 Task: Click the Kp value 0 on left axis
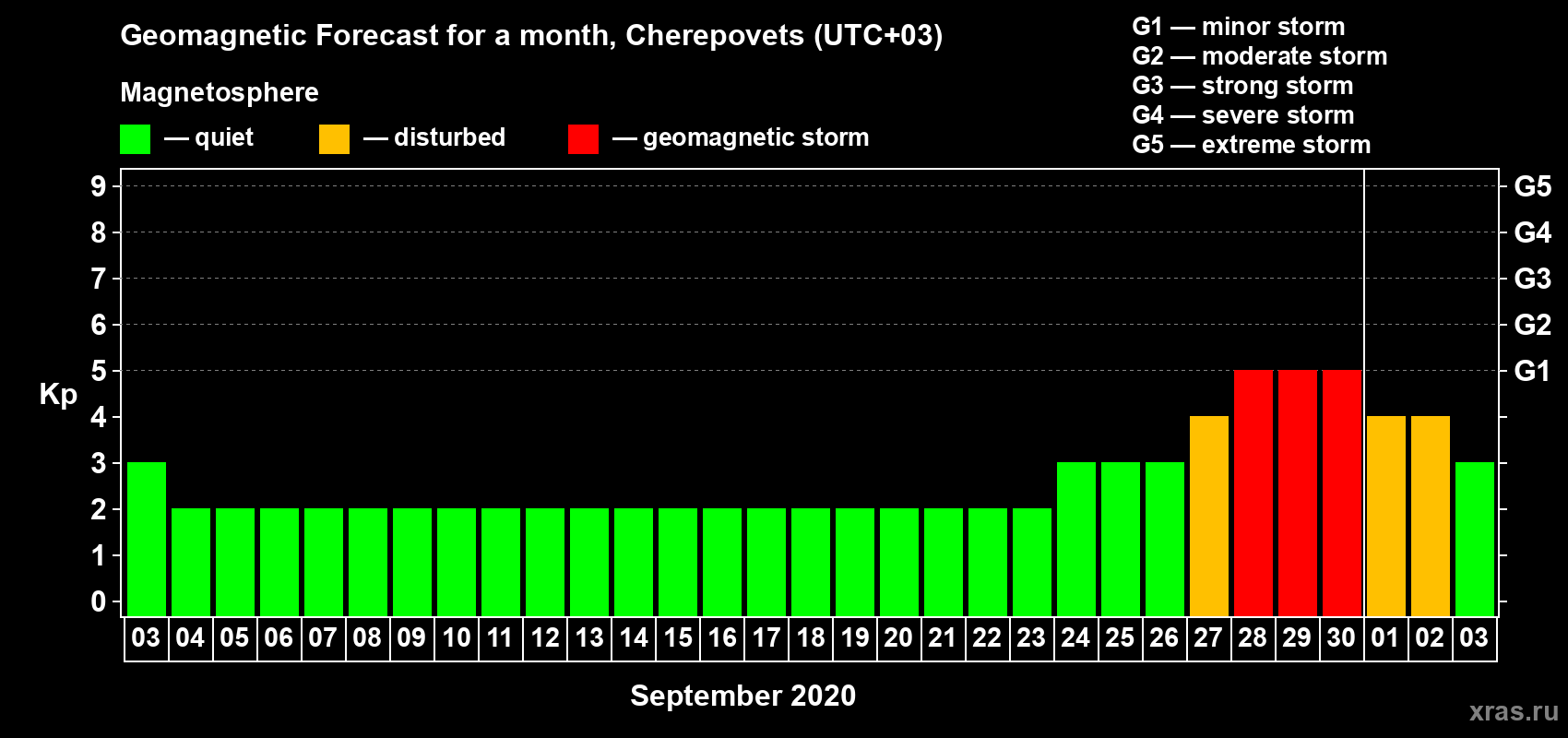[99, 602]
